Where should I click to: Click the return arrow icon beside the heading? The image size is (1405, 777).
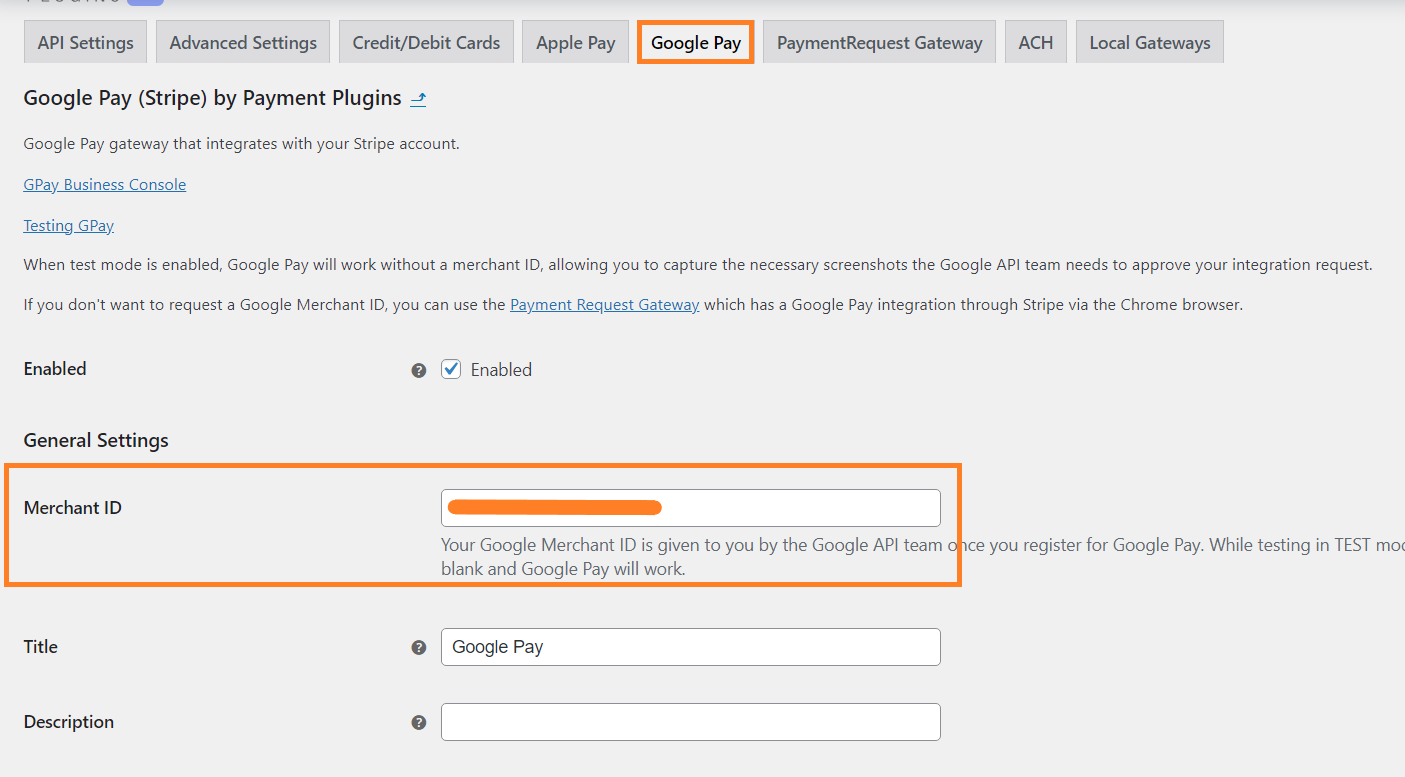[418, 98]
